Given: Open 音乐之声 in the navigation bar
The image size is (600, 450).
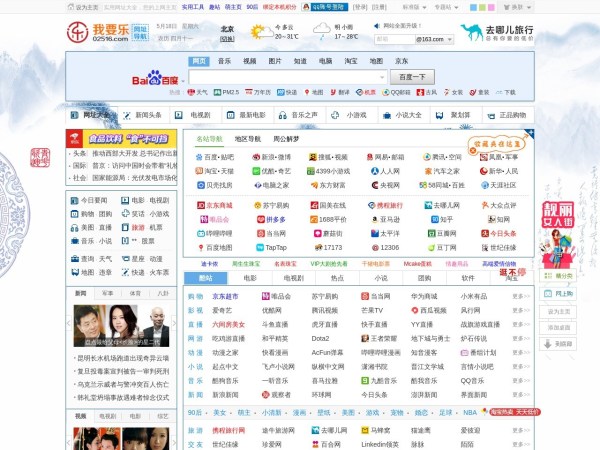Looking at the screenshot, I should (x=298, y=115).
